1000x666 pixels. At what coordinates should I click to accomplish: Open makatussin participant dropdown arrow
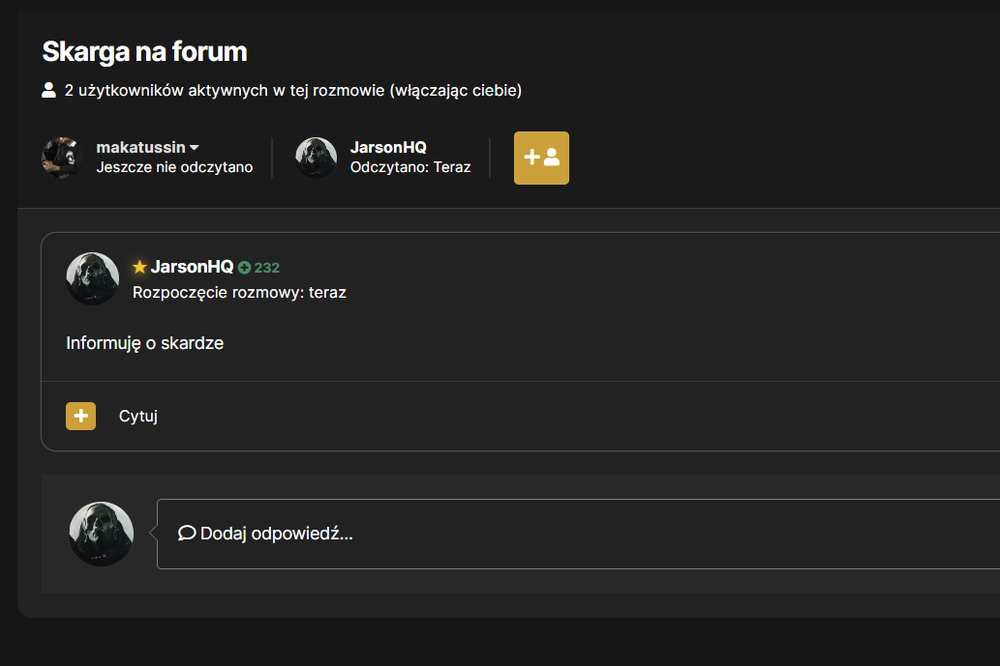click(195, 147)
